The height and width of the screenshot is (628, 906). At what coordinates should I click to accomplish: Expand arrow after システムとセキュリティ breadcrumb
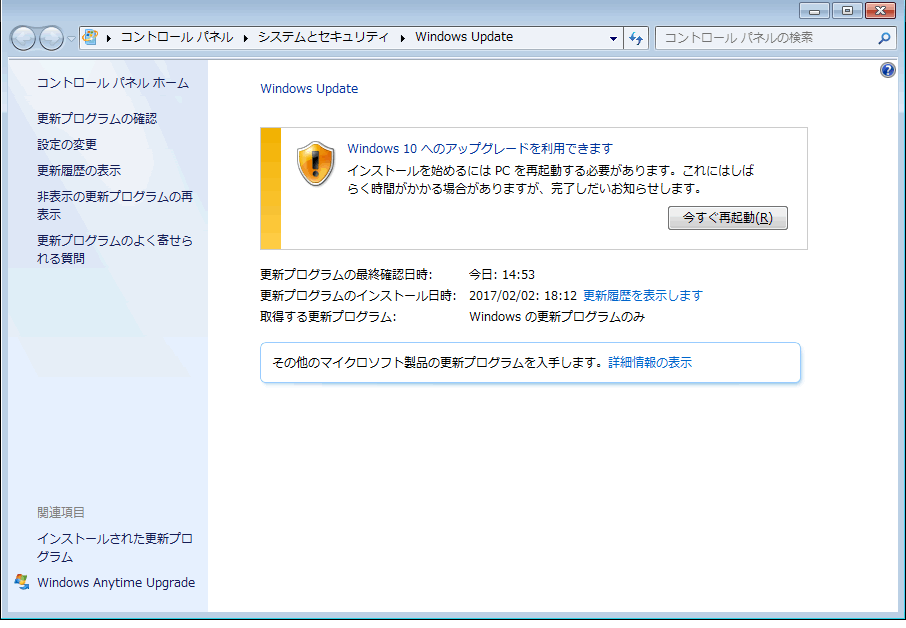[x=403, y=38]
